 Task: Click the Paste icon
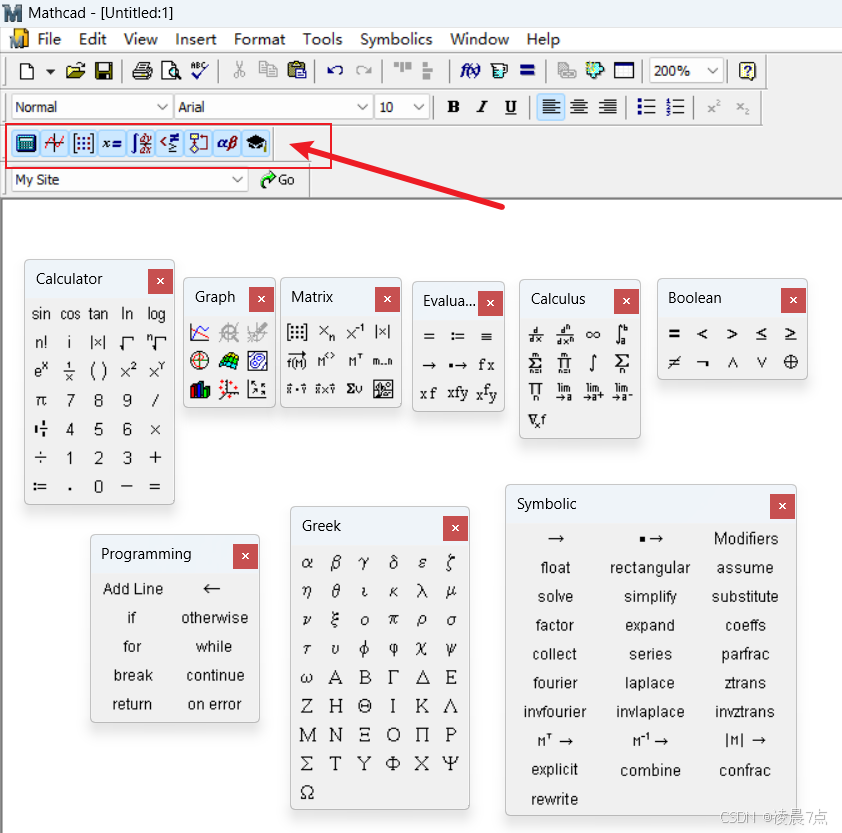pyautogui.click(x=297, y=71)
